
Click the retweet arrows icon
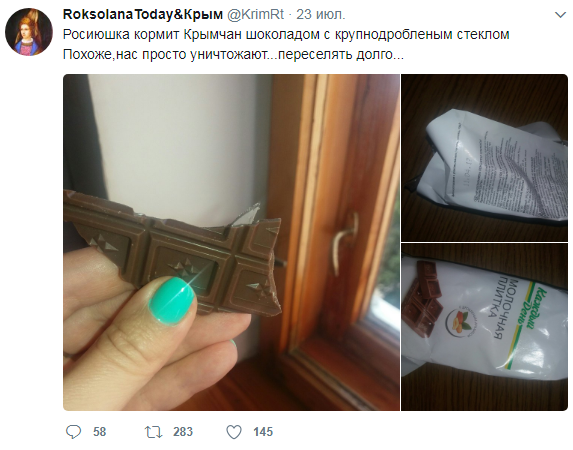click(153, 432)
